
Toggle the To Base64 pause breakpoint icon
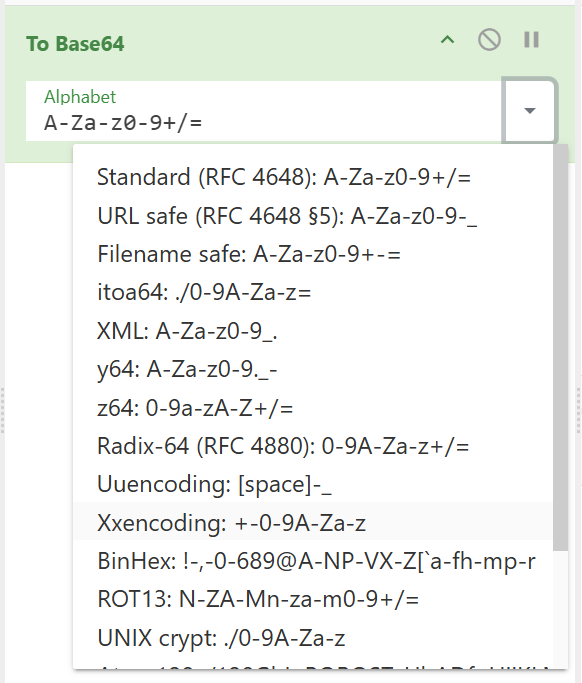coord(531,40)
